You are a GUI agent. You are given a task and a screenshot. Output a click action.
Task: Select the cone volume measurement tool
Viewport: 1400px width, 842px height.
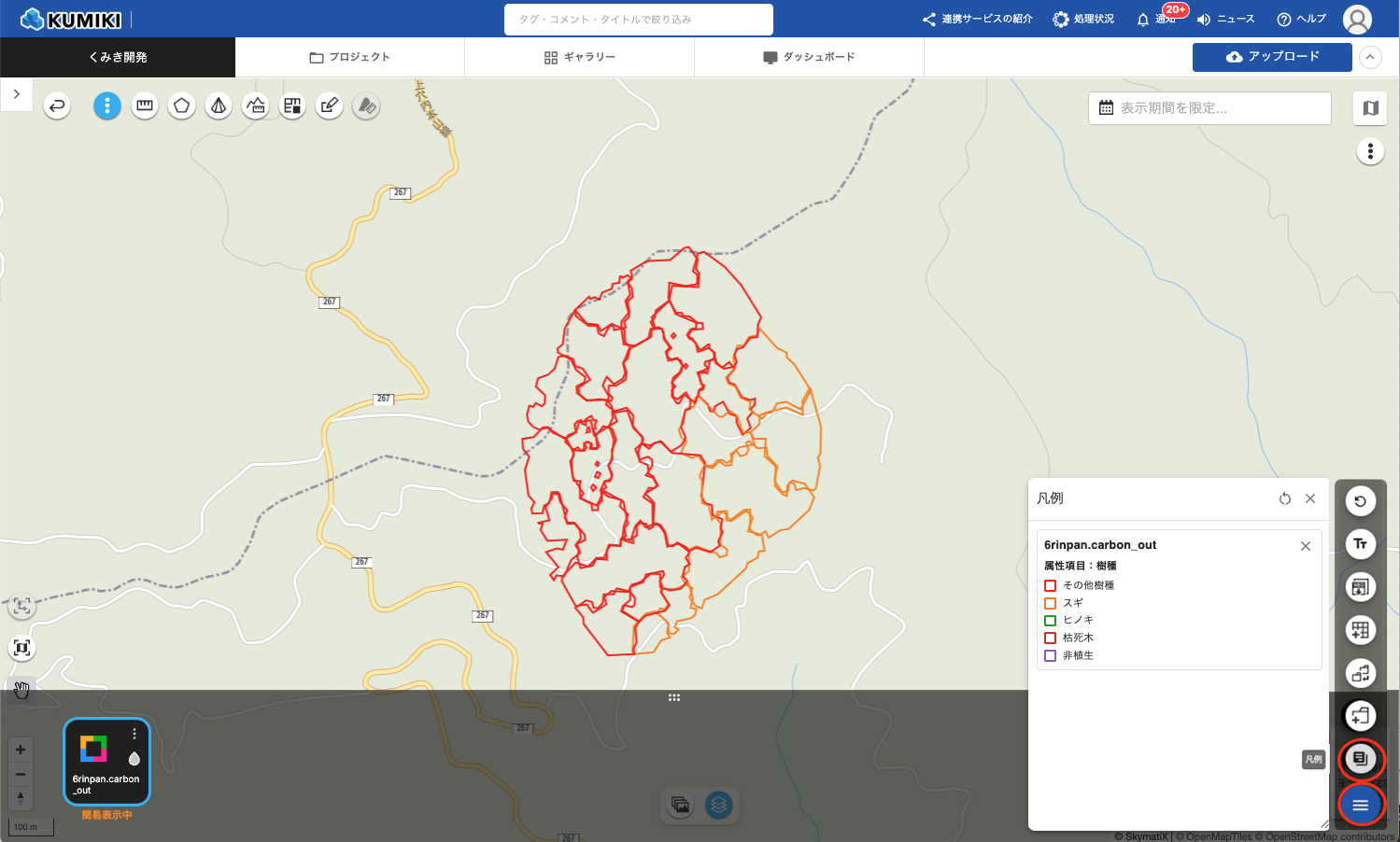(x=219, y=106)
